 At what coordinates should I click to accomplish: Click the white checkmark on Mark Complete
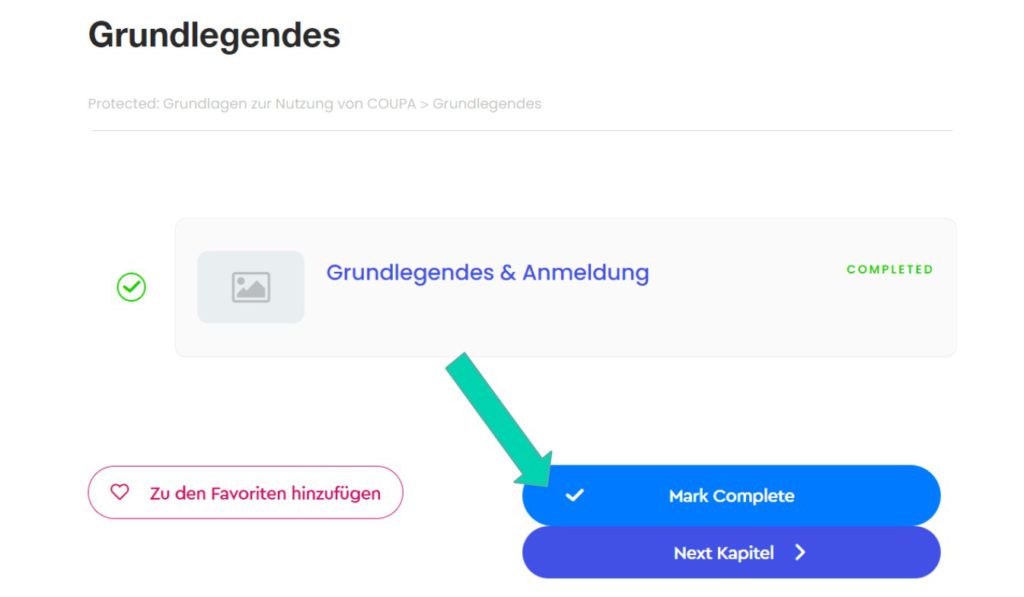tap(575, 495)
